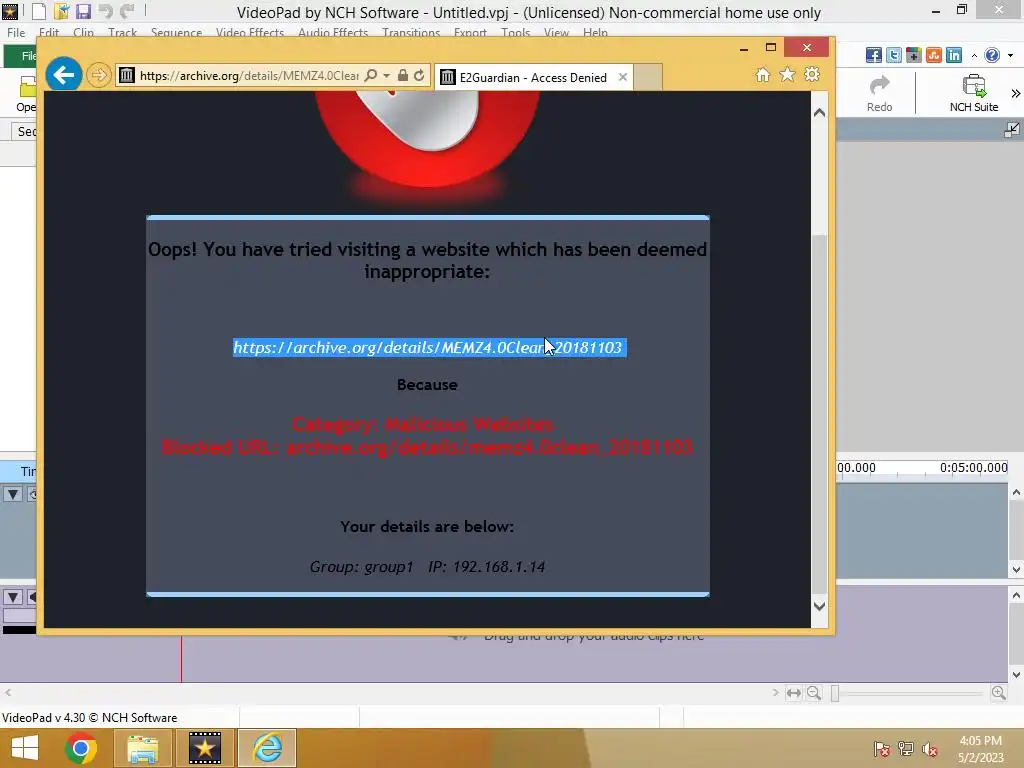This screenshot has height=768, width=1024.
Task: Share via StumbleUpon icon in VideoPad
Action: pos(934,55)
